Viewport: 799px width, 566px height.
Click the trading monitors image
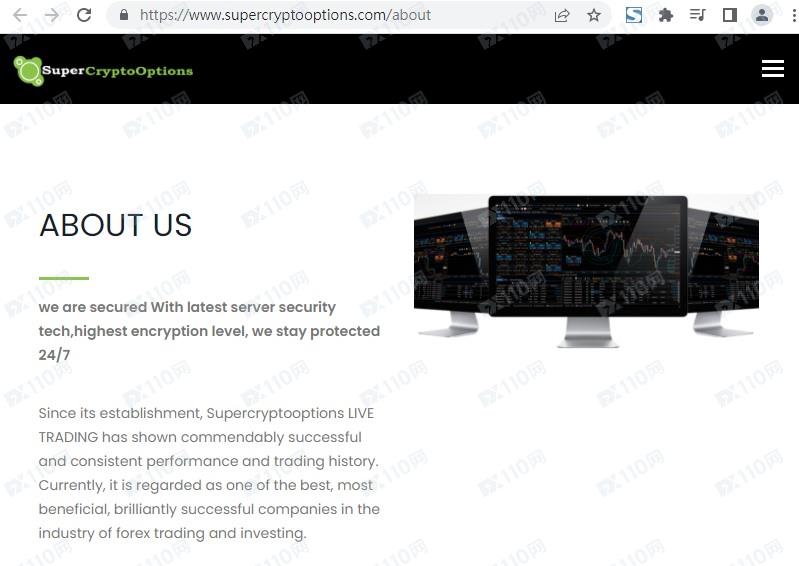pyautogui.click(x=586, y=271)
